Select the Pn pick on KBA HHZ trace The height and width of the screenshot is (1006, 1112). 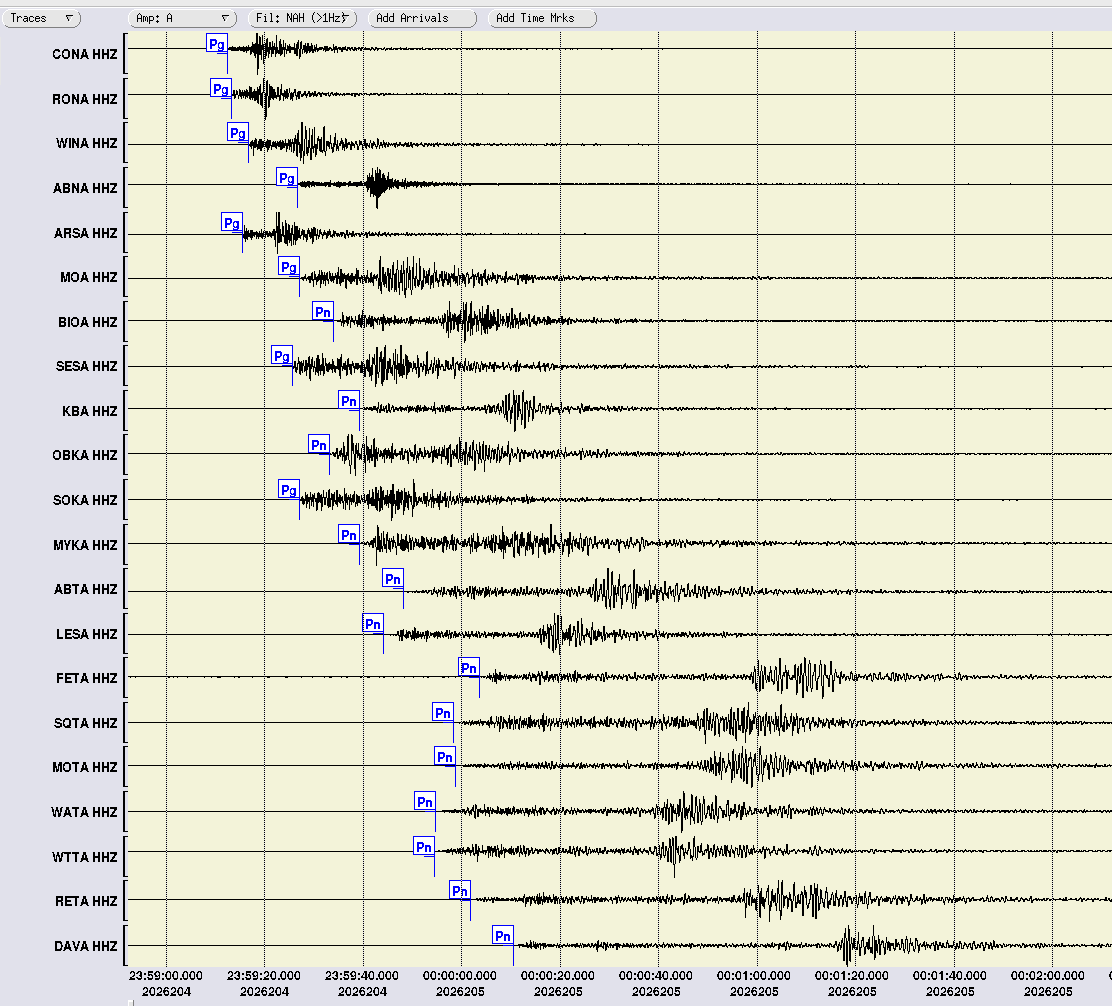[x=349, y=401]
